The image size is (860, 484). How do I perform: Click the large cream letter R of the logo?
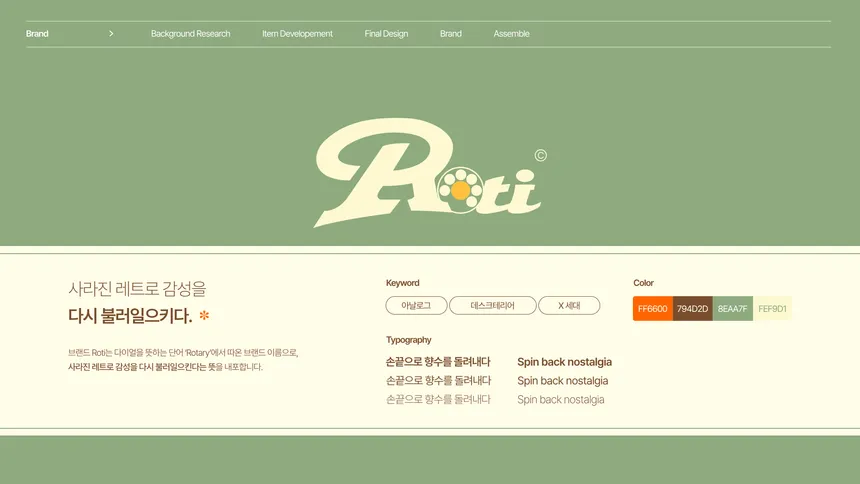tap(384, 171)
